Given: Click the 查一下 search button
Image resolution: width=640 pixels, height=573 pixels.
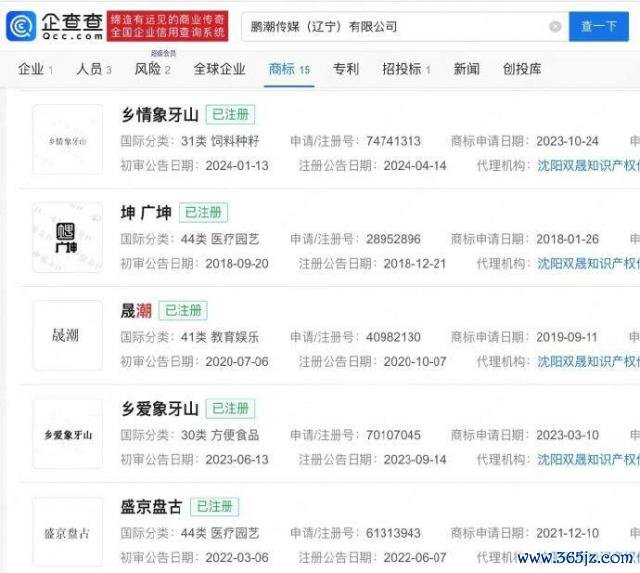Looking at the screenshot, I should (x=599, y=27).
